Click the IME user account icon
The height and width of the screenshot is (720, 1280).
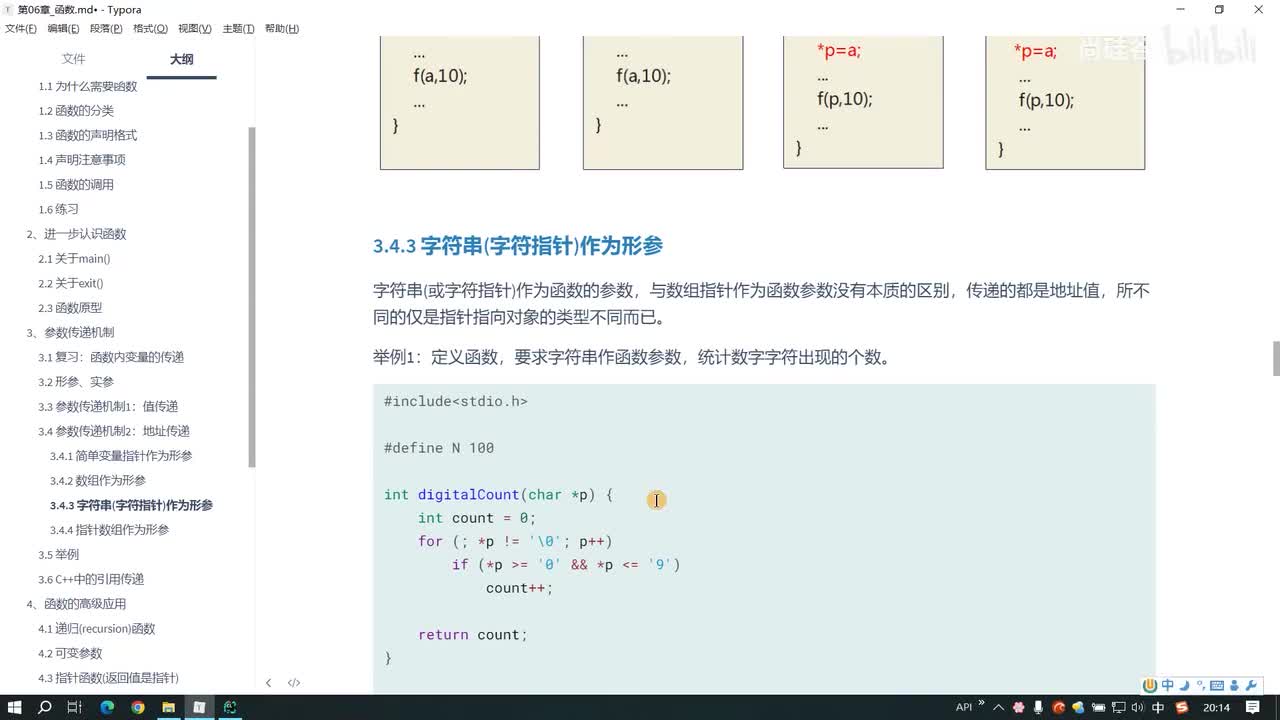pos(1234,686)
